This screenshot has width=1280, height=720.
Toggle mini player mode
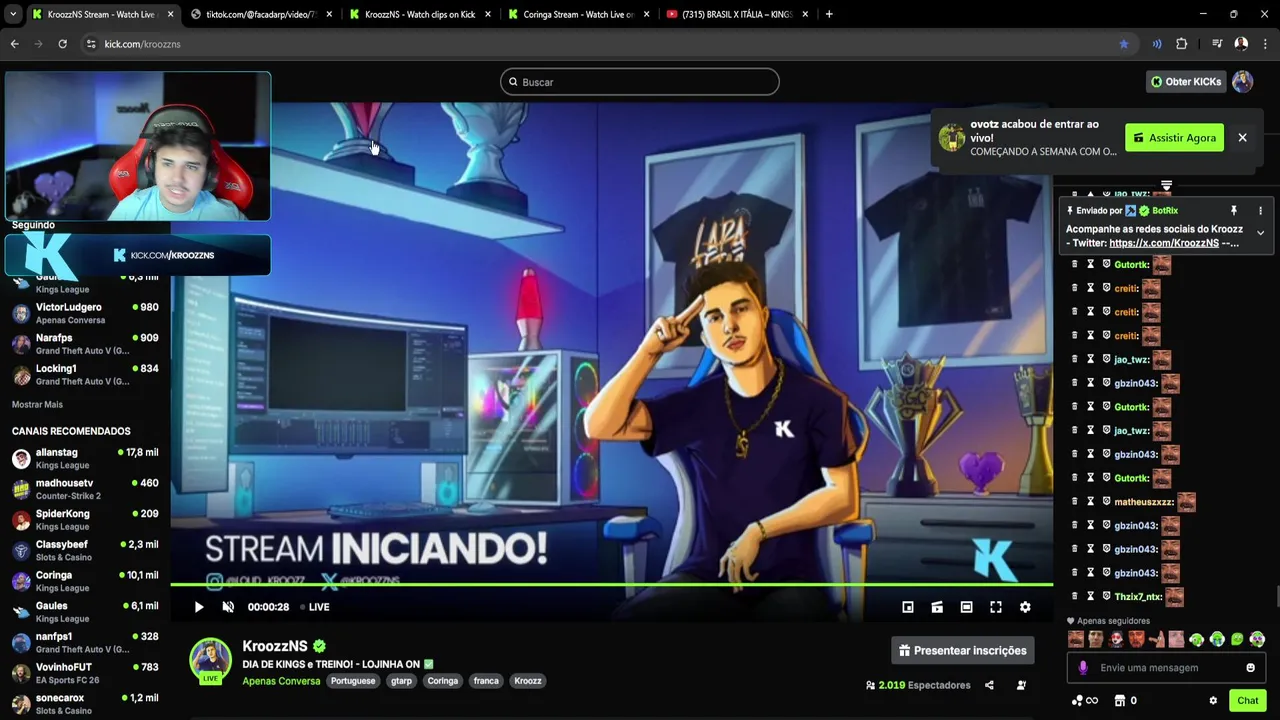(x=908, y=607)
